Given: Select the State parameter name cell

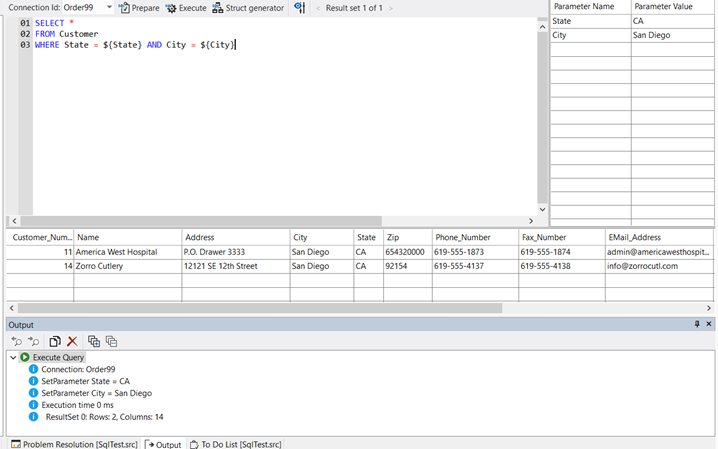Looking at the screenshot, I should tap(590, 21).
